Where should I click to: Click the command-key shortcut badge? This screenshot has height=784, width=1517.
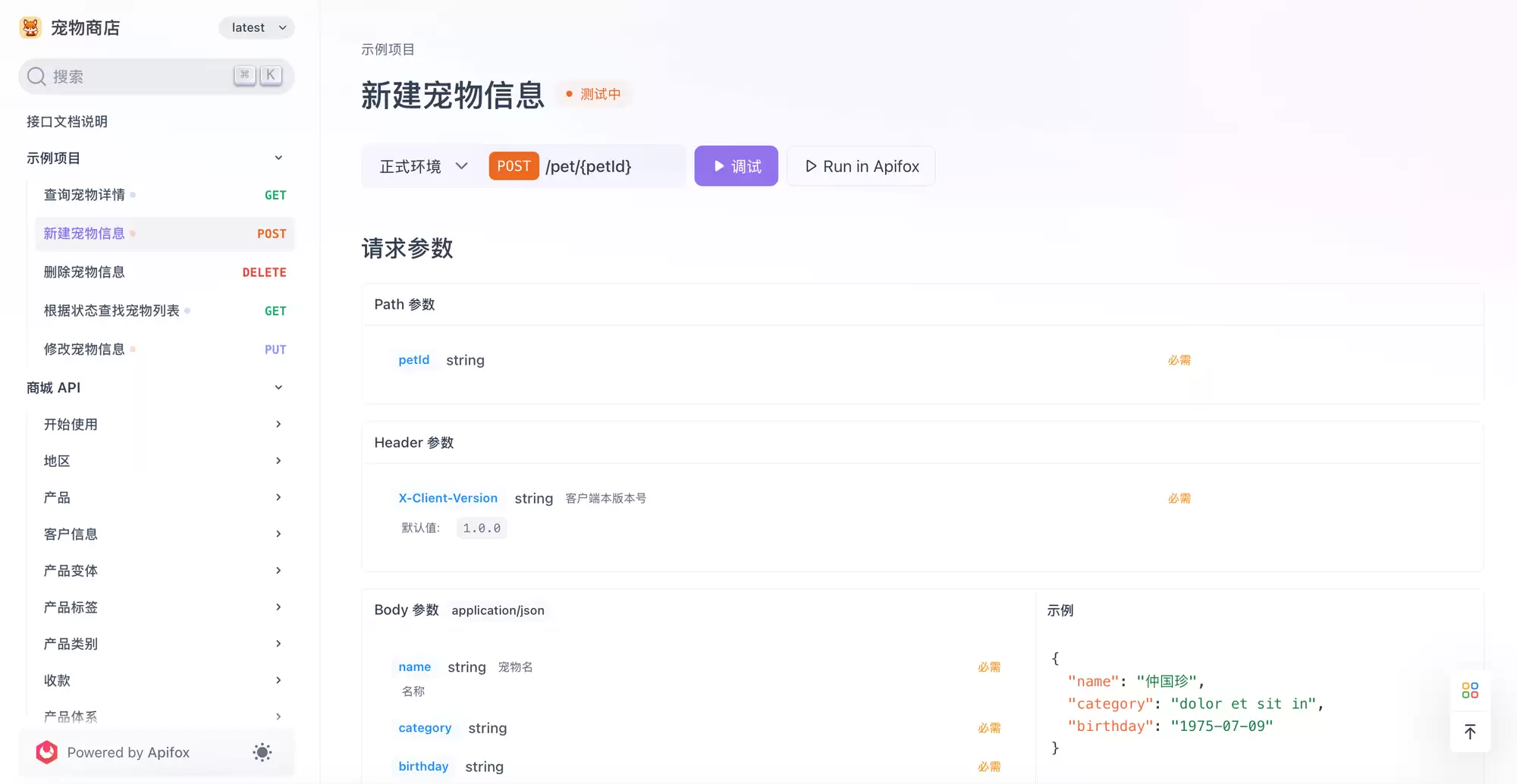pos(244,75)
